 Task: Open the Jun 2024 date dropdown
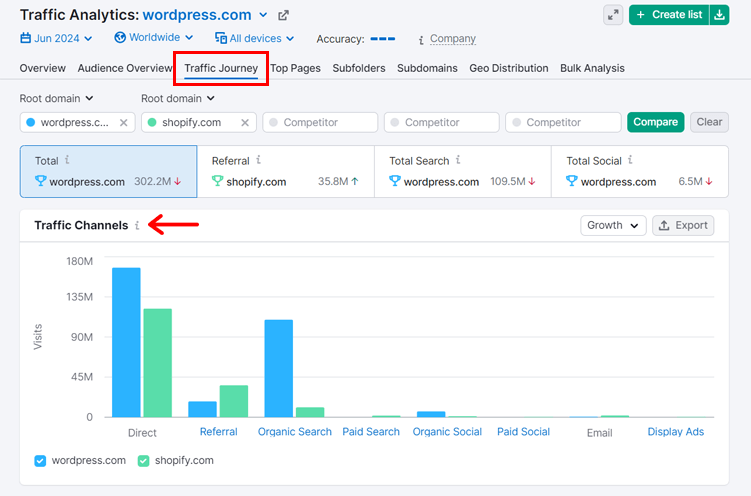[57, 38]
